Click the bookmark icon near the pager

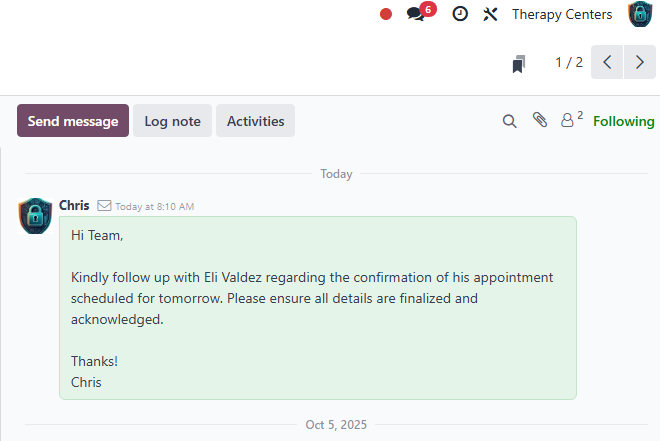click(x=519, y=64)
